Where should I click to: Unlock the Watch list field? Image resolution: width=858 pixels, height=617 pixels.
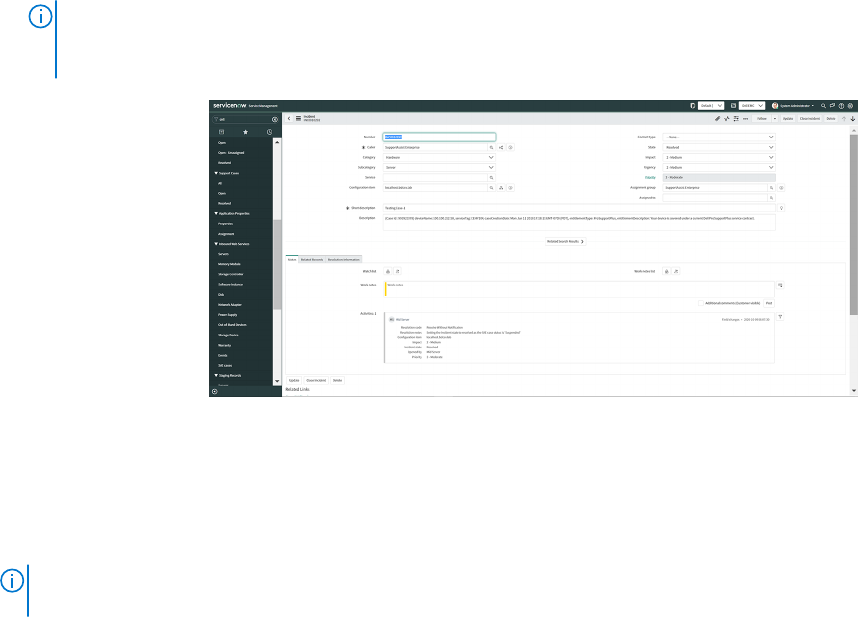click(x=388, y=271)
